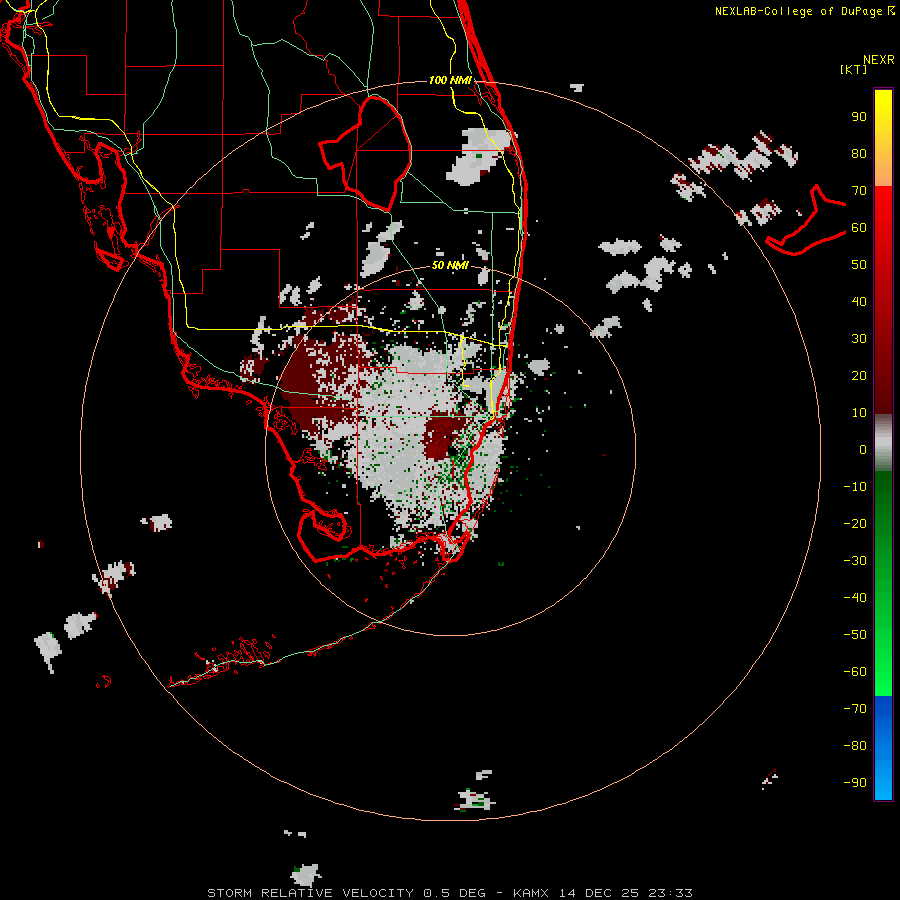Click the 10 value on velocity scale
The height and width of the screenshot is (900, 900).
[x=859, y=413]
